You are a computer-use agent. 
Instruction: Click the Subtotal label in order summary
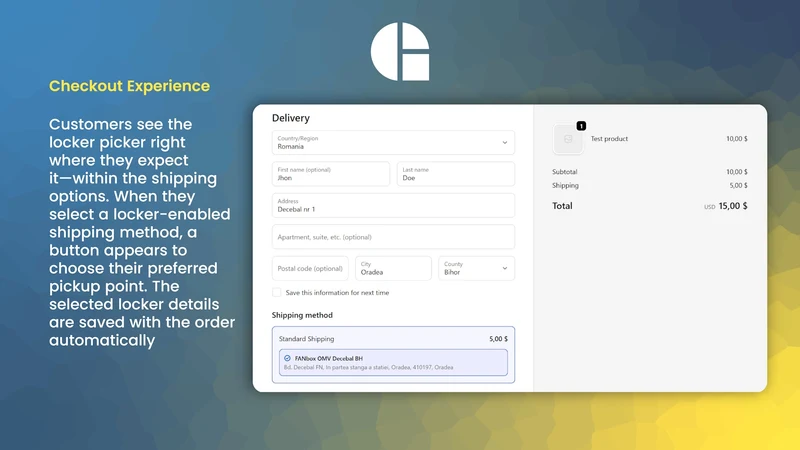565,172
